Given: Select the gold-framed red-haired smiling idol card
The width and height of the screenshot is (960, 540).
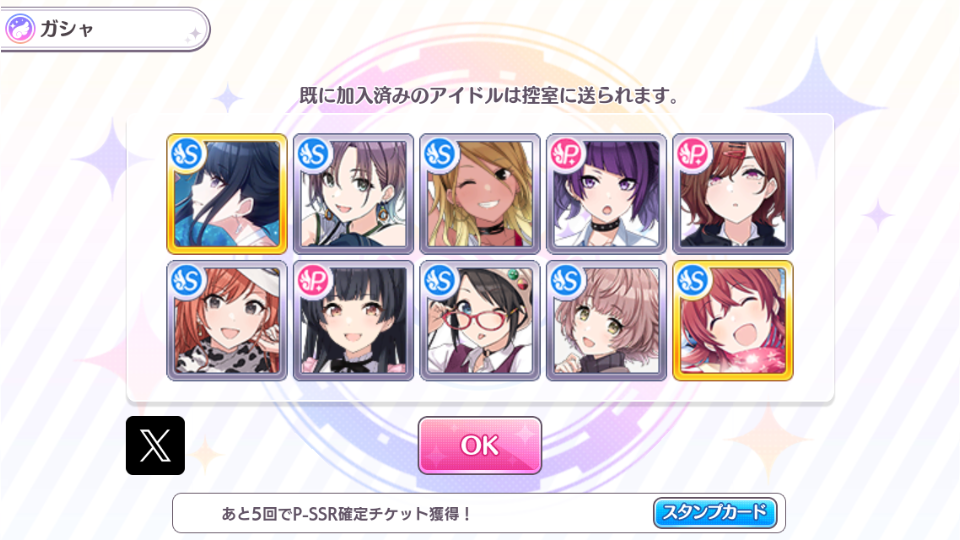Looking at the screenshot, I should pyautogui.click(x=733, y=321).
